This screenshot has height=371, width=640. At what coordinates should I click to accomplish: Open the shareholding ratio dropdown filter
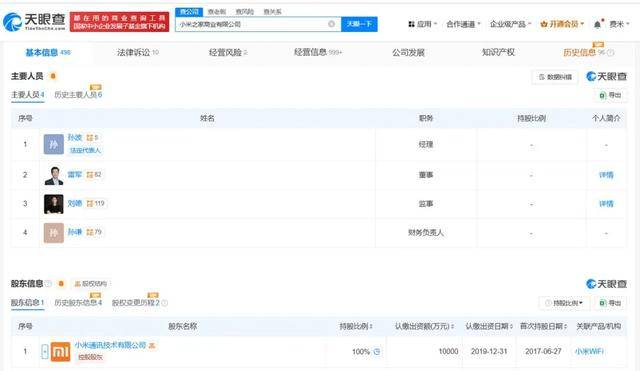click(x=564, y=303)
